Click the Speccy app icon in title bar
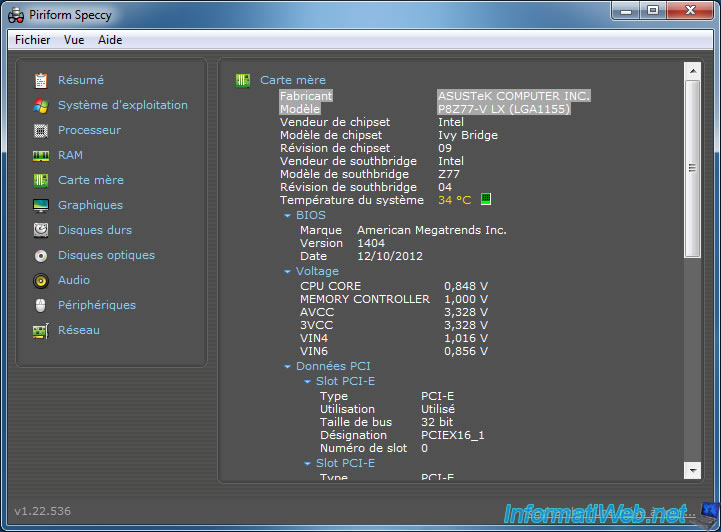 point(16,15)
